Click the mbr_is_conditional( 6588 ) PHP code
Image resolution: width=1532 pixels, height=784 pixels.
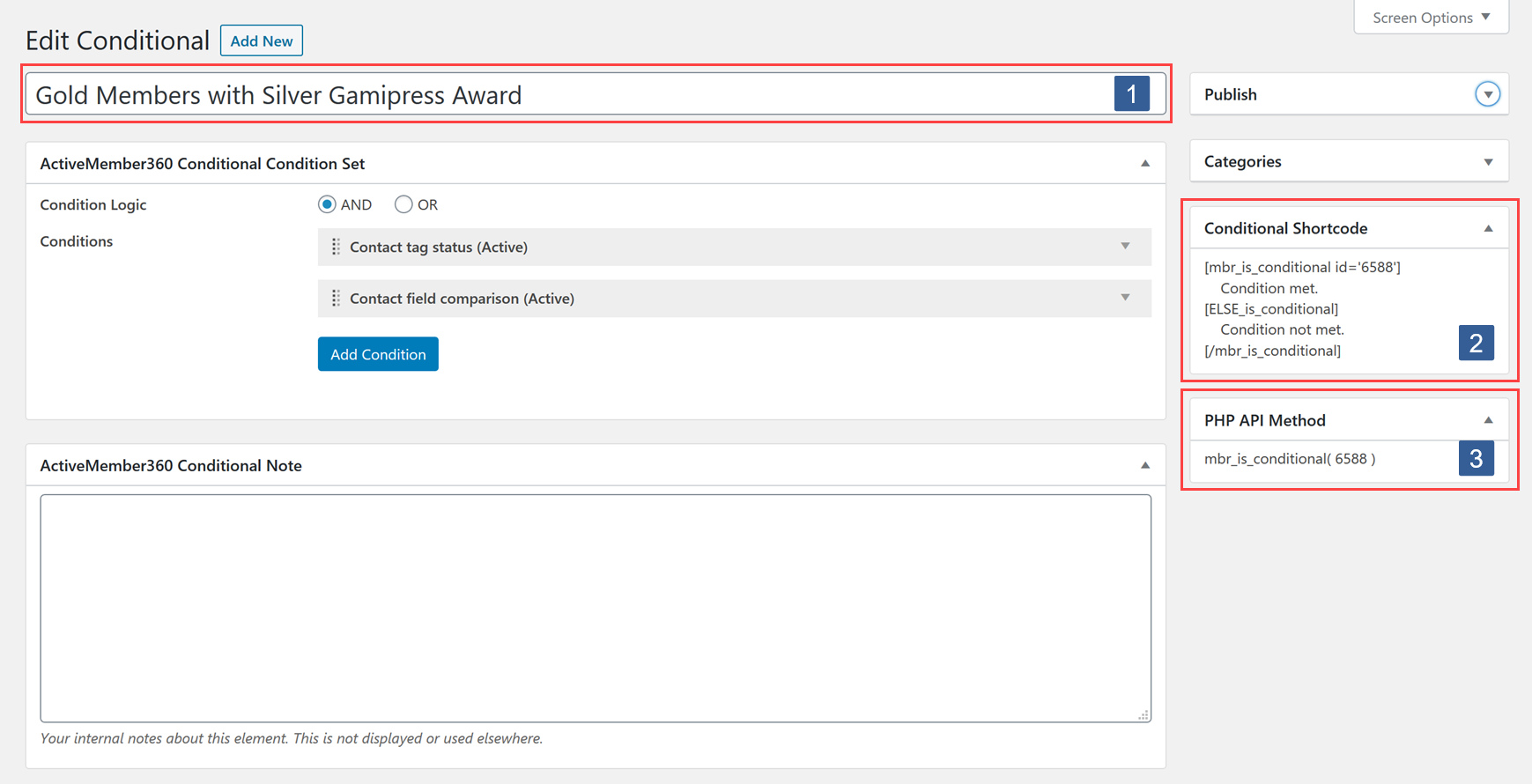[x=1289, y=459]
